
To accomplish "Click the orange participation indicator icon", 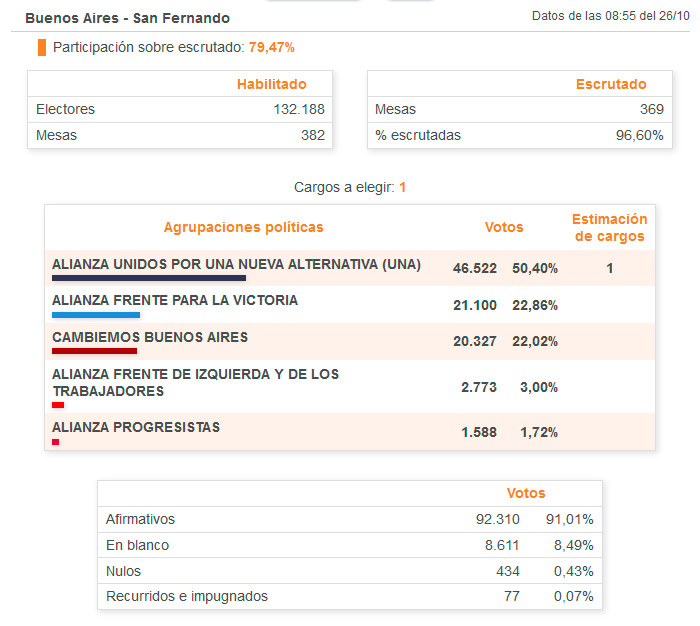I will pyautogui.click(x=42, y=47).
